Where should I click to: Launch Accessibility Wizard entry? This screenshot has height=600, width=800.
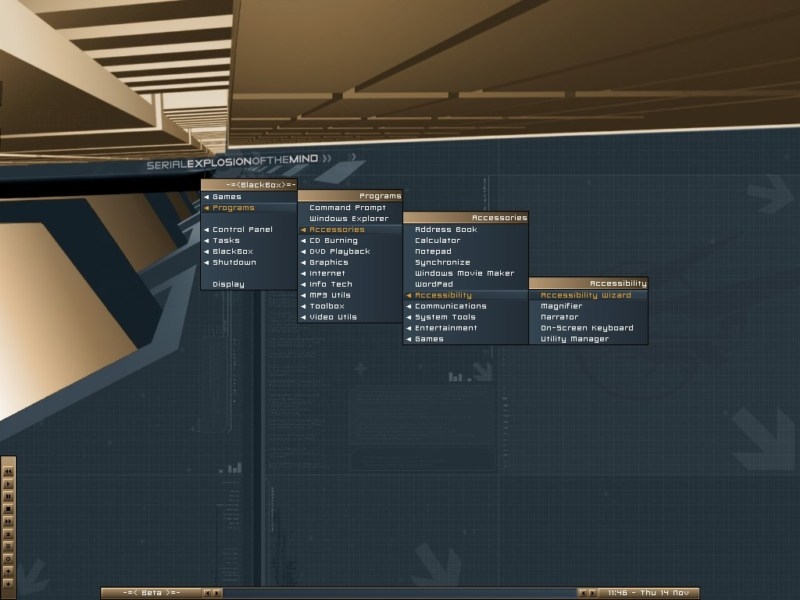[588, 295]
